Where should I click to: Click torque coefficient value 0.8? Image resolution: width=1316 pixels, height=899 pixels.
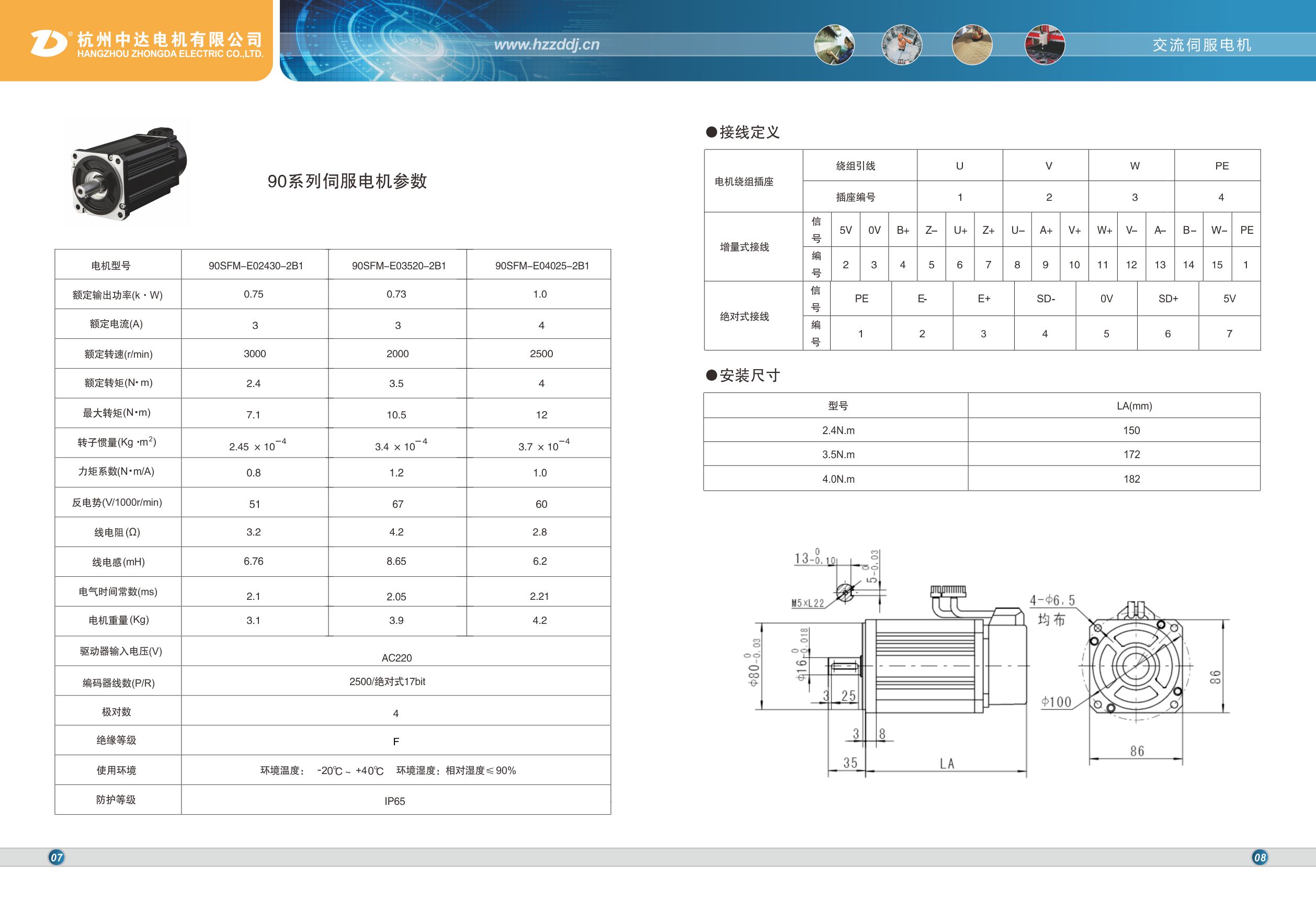point(253,473)
